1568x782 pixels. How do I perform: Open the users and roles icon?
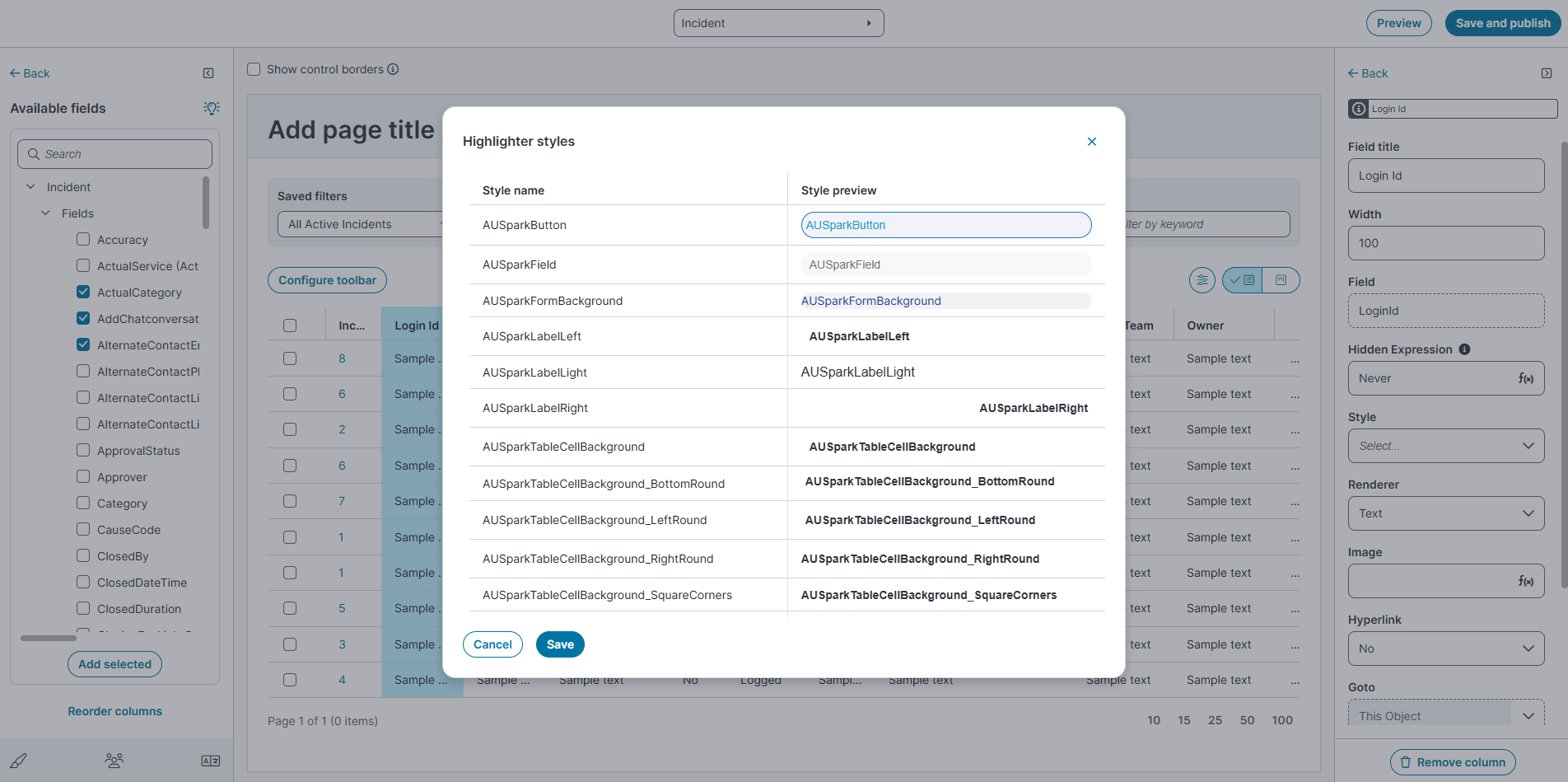(x=114, y=761)
